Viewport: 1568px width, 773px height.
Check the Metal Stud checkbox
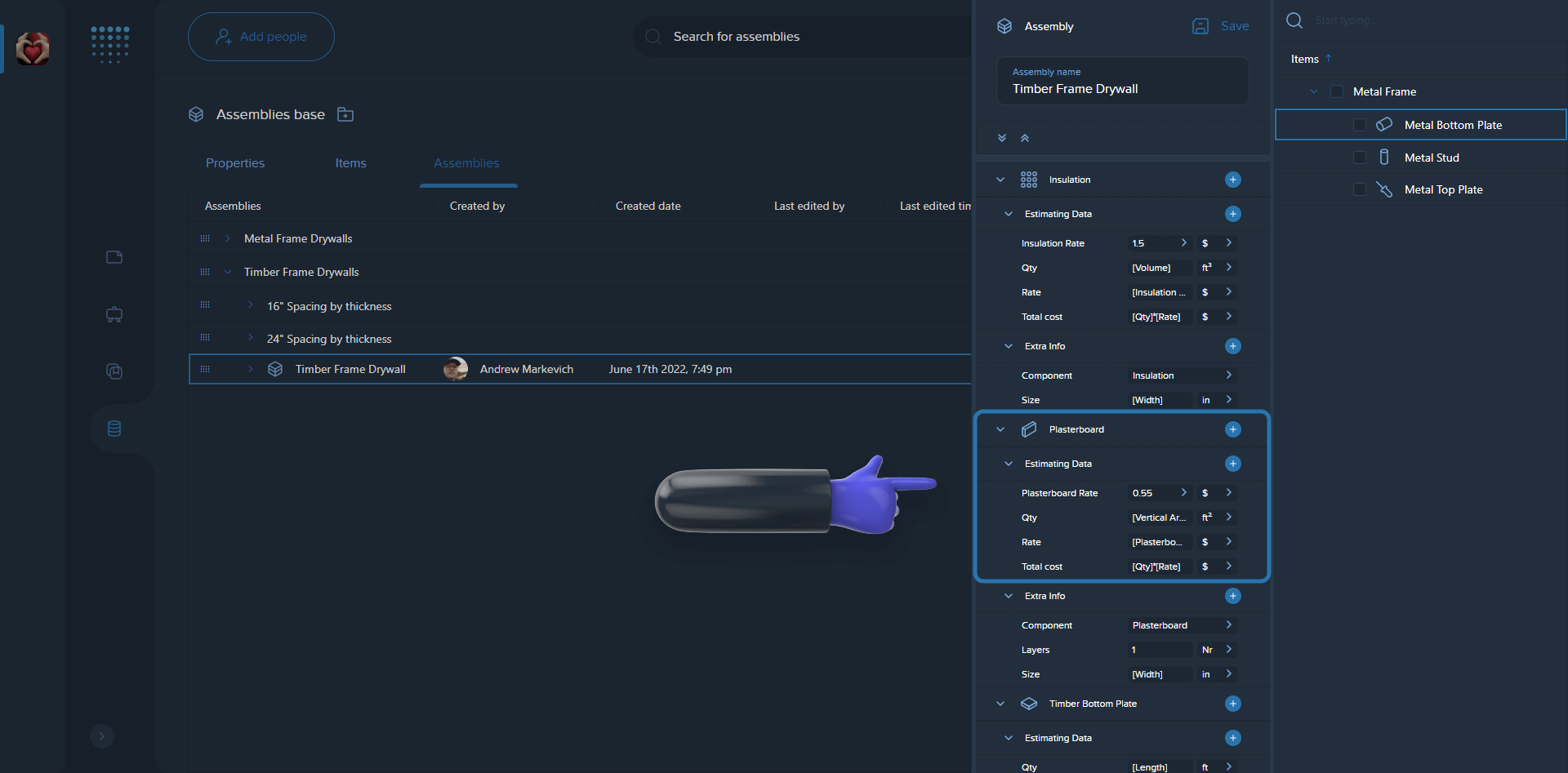[1360, 158]
